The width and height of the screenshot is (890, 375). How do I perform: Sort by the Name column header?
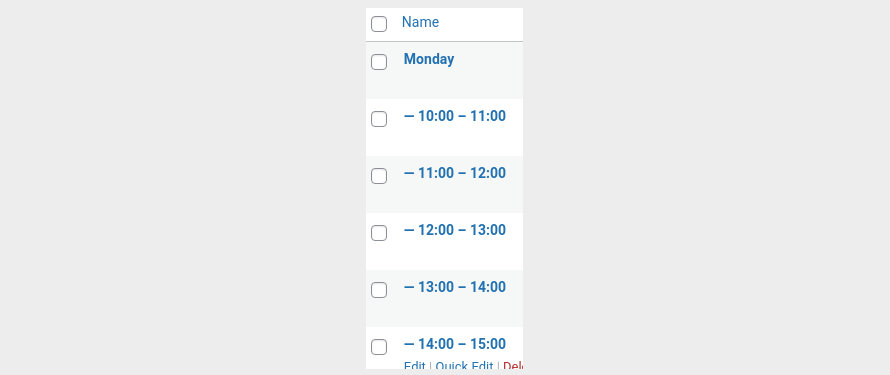point(420,22)
